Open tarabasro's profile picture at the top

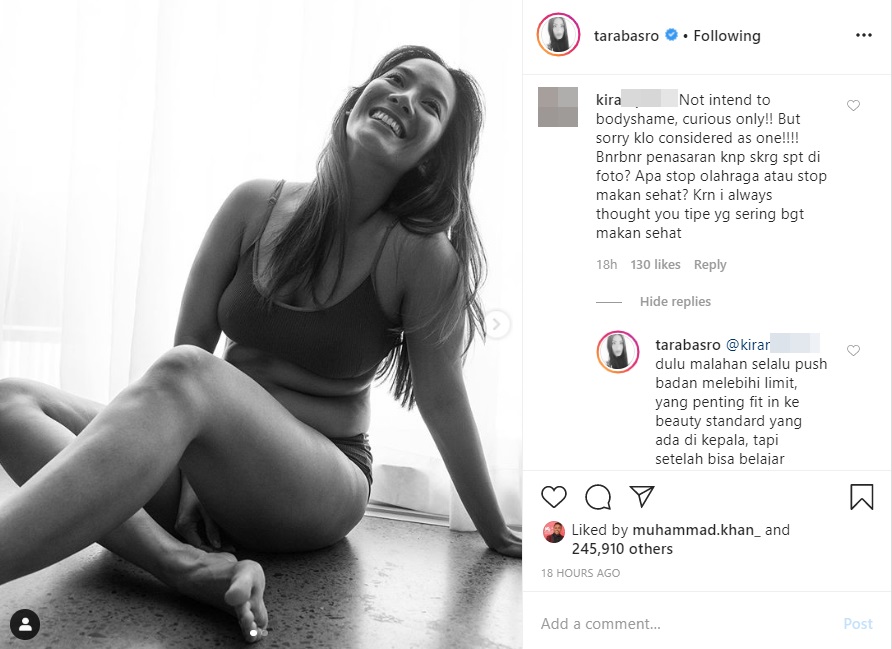point(556,35)
